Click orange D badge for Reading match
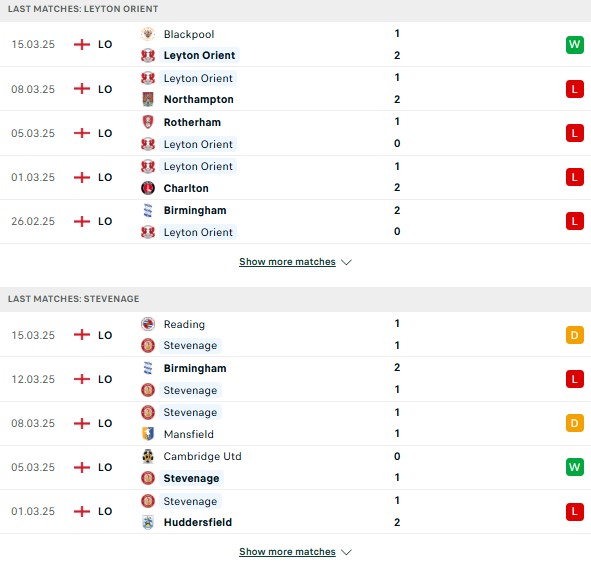 (574, 335)
